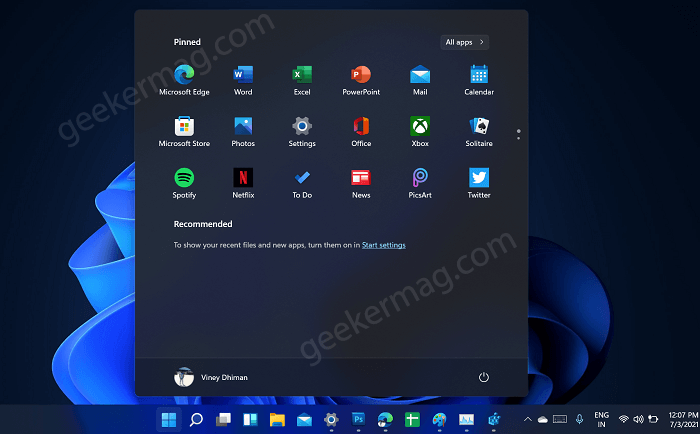
Task: Click the Start button on the taskbar
Action: click(x=169, y=420)
